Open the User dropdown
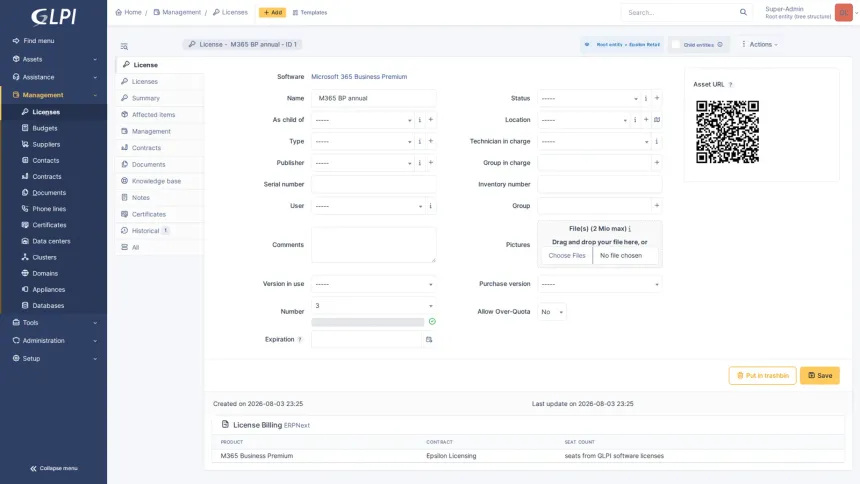Viewport: 860px width, 484px height. 368,206
